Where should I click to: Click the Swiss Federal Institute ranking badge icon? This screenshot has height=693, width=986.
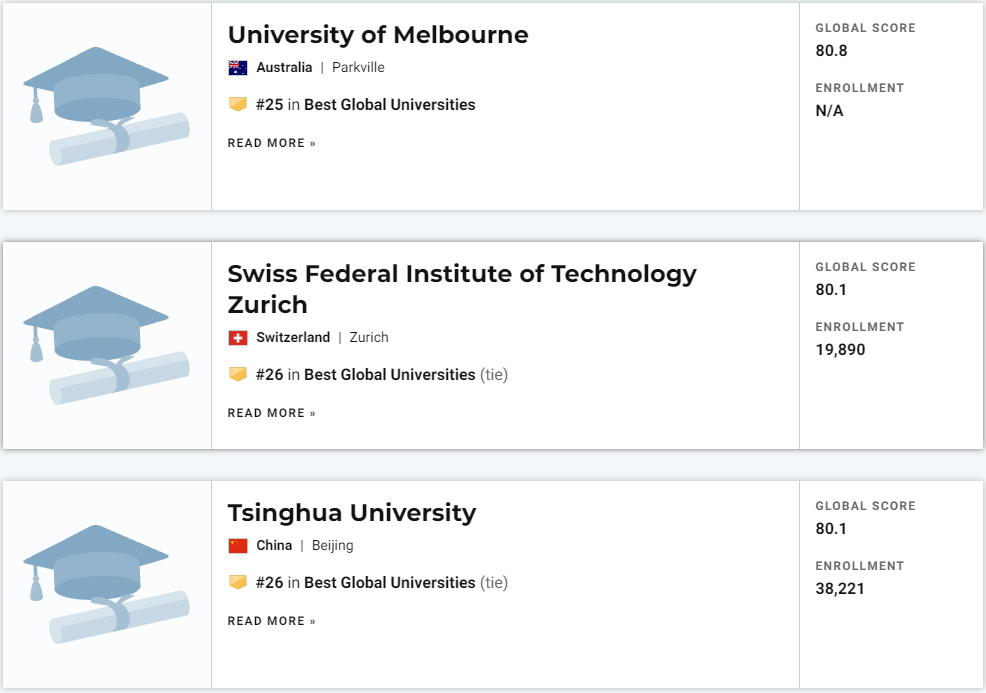click(237, 375)
